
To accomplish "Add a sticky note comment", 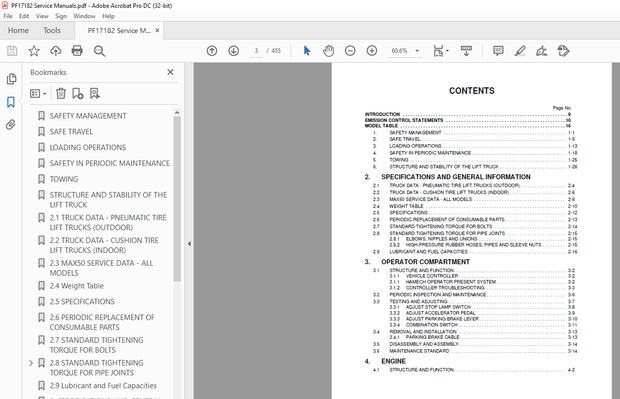I will click(x=498, y=51).
